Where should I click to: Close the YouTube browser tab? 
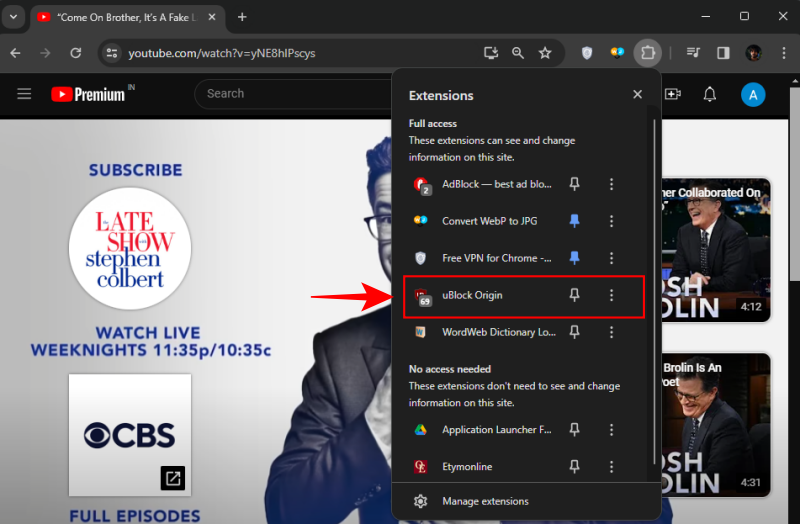pos(212,17)
